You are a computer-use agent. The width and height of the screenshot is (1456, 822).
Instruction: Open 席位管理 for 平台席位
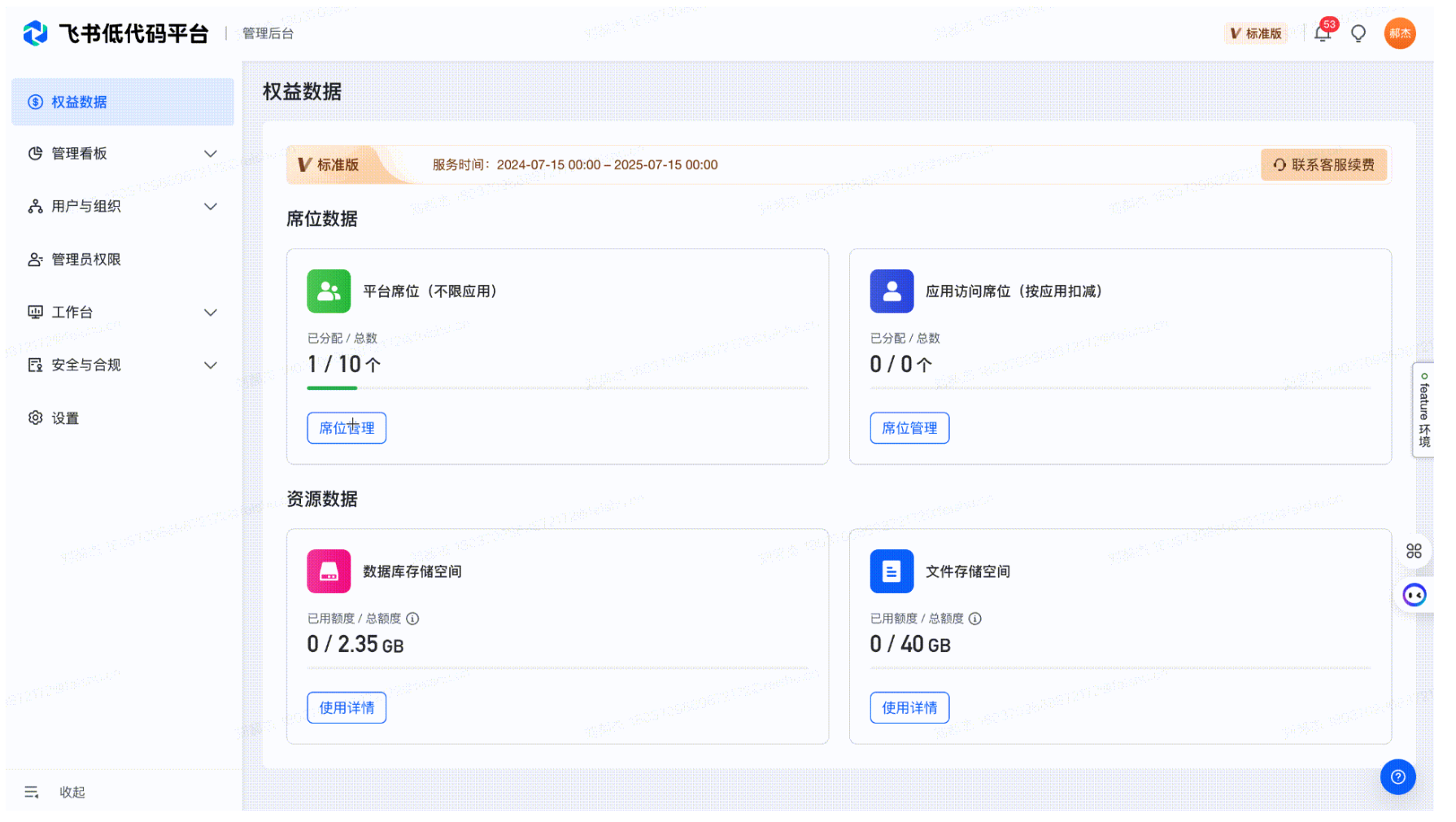(x=347, y=428)
